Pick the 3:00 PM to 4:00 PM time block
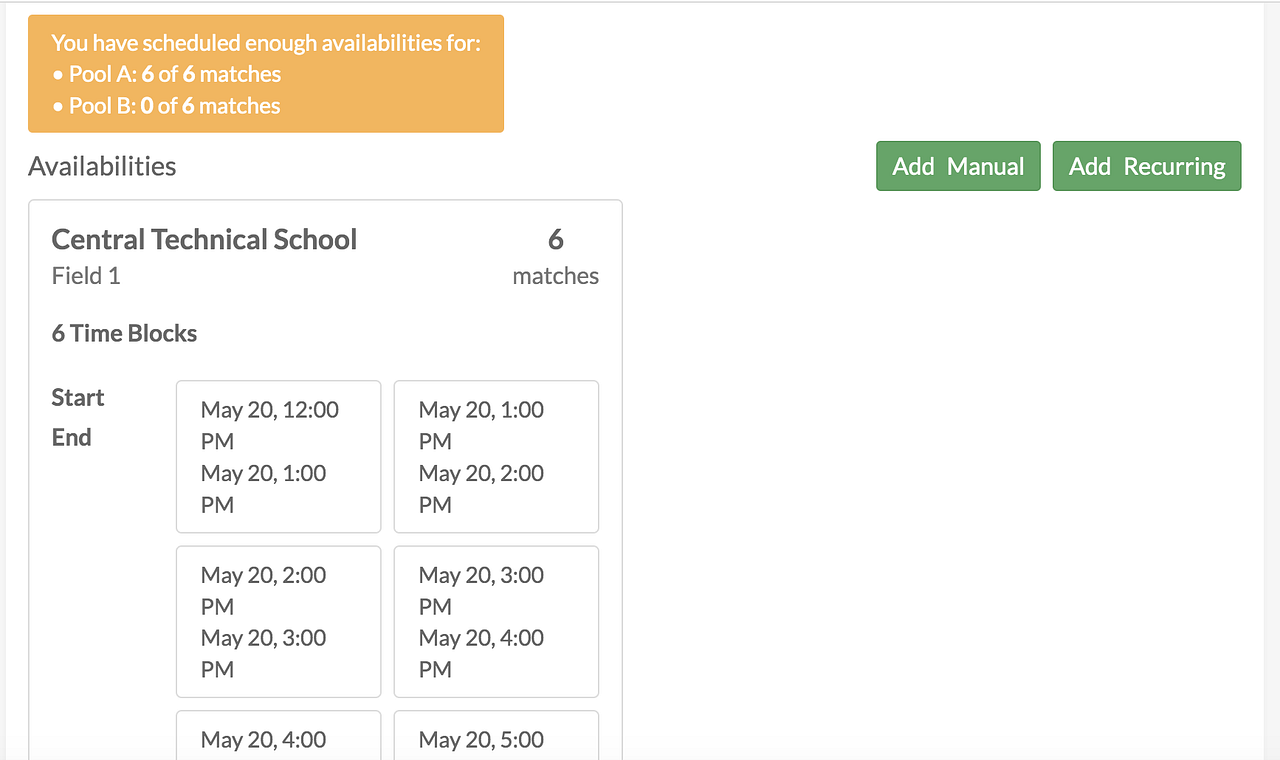Image resolution: width=1280 pixels, height=760 pixels. [496, 621]
